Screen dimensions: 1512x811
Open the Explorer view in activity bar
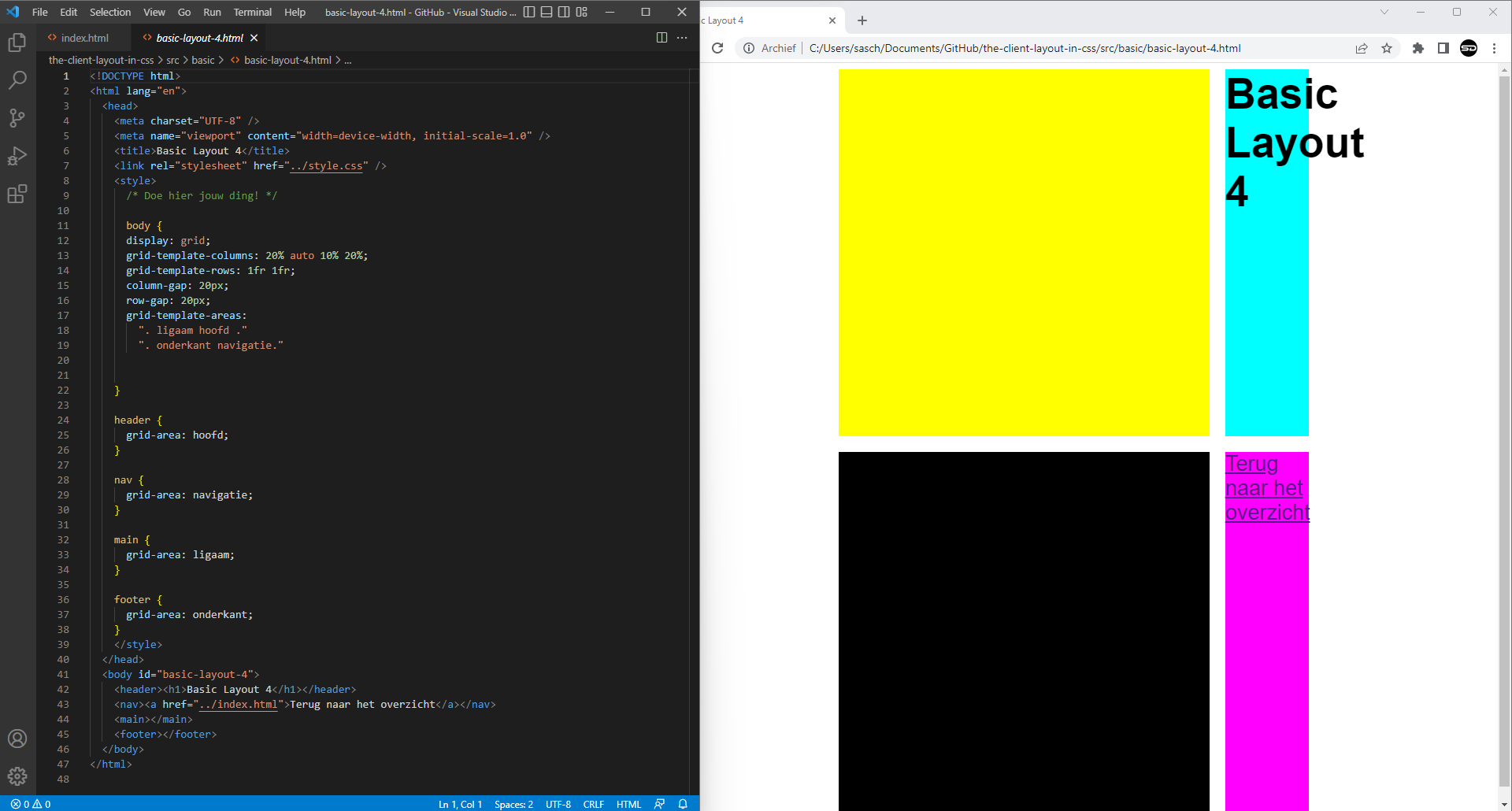17,43
